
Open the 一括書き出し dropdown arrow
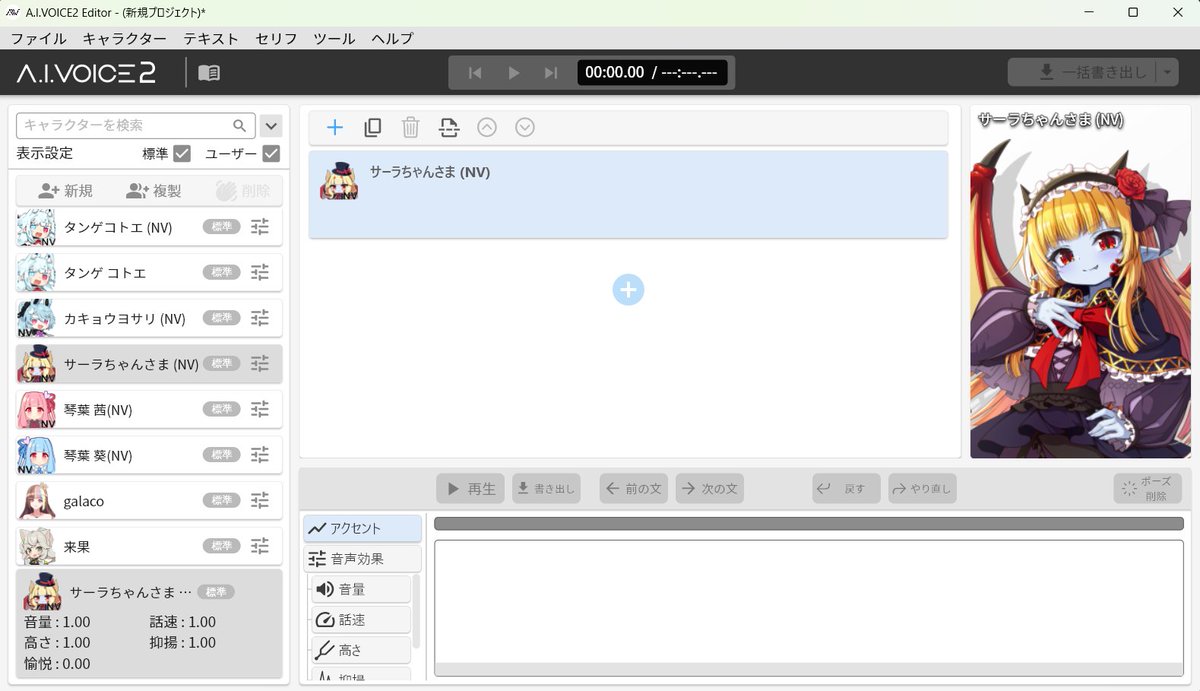point(1169,73)
